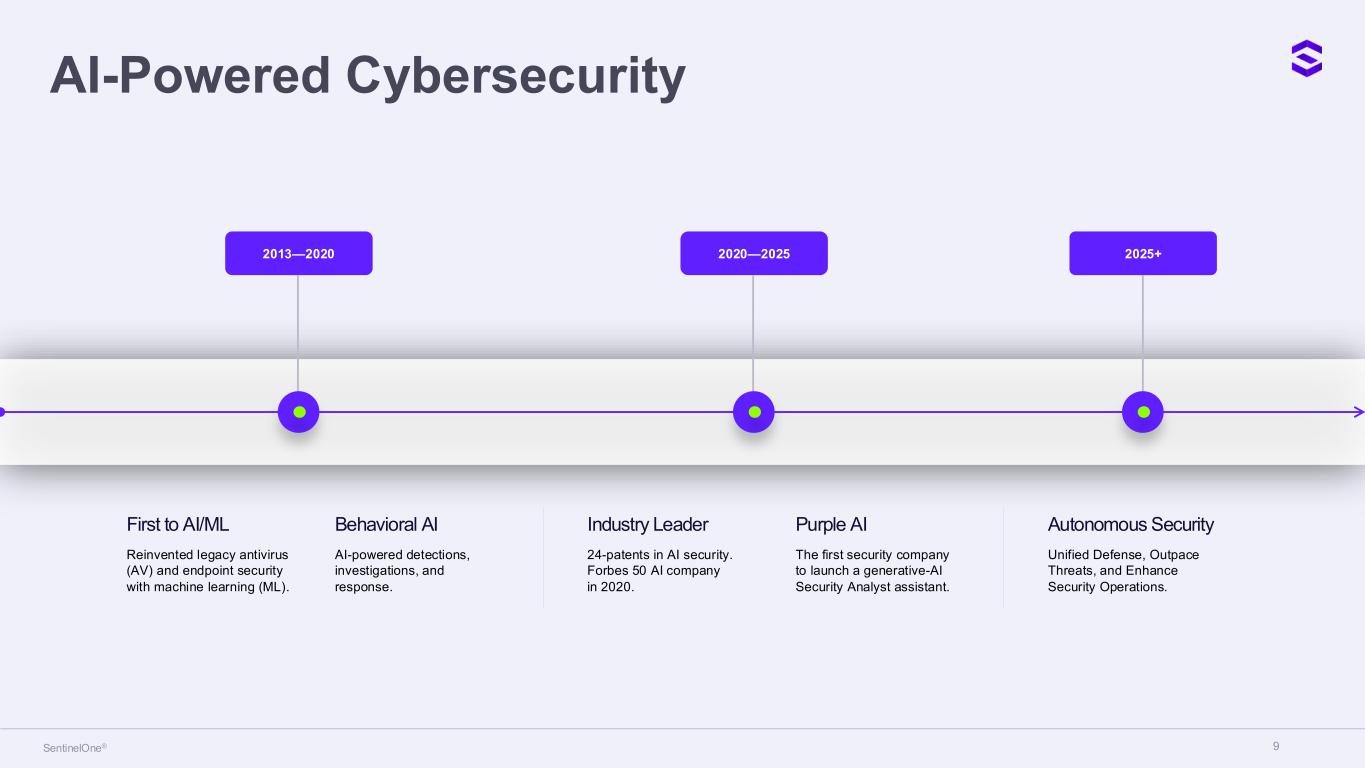Screen dimensions: 1365x768
Task: Click the SentinelOne logo icon
Action: click(1306, 58)
